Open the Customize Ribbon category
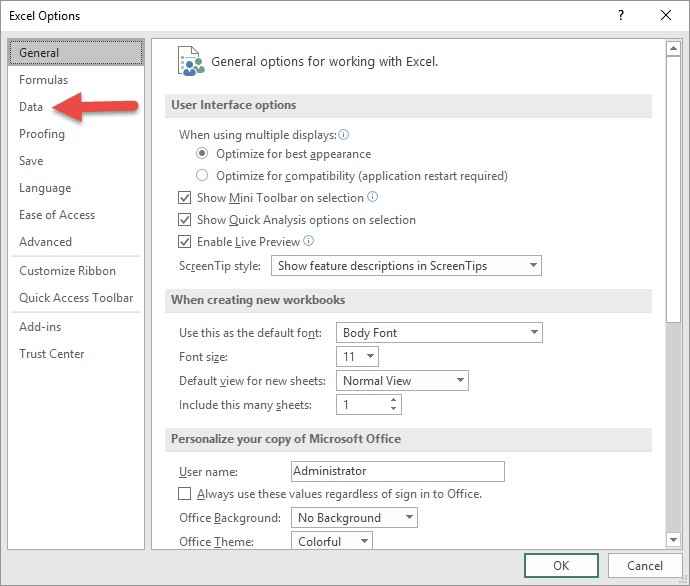Viewport: 690px width, 586px height. pos(76,271)
